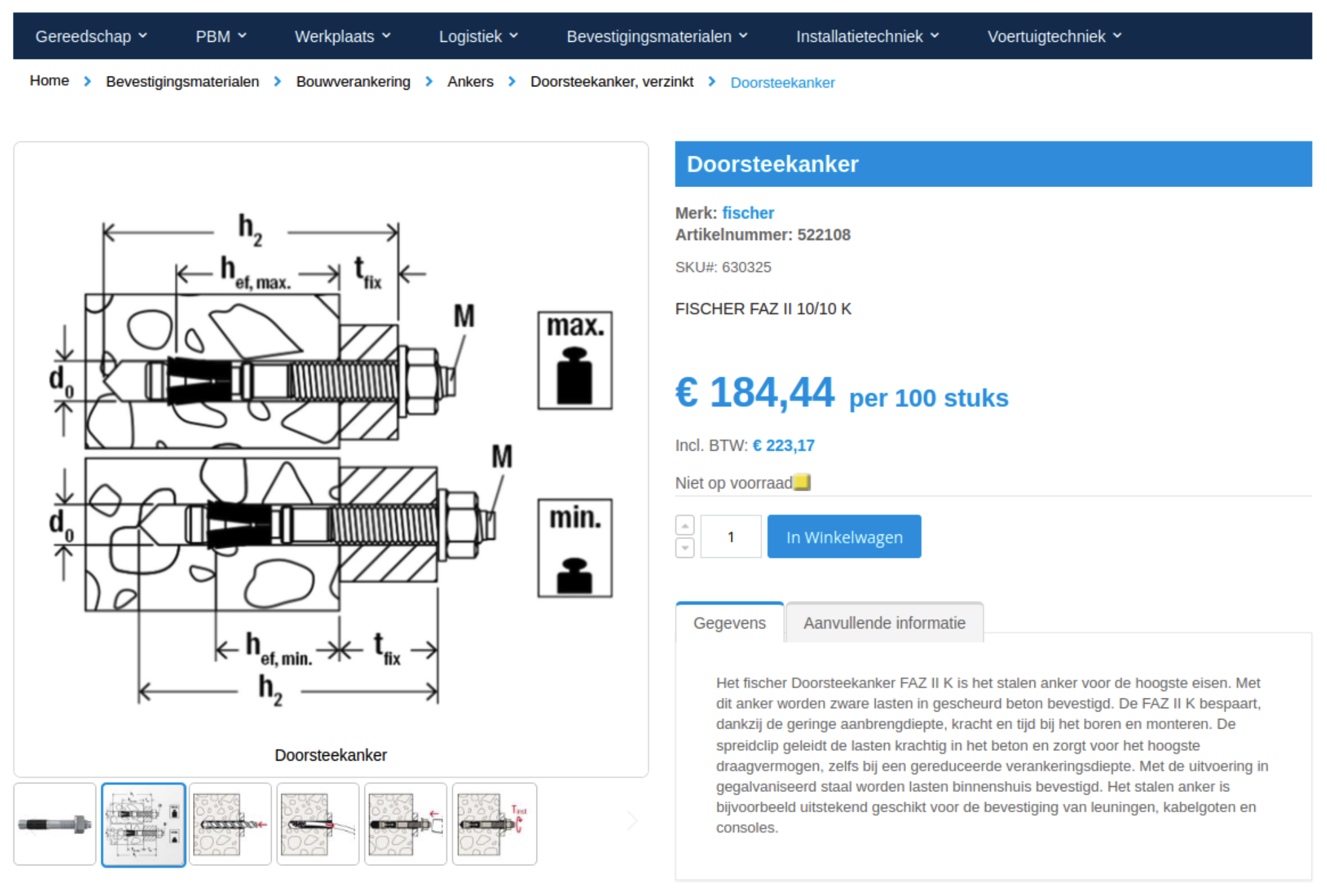This screenshot has width=1327, height=896.
Task: Expand the PBM menu
Action: click(x=221, y=37)
